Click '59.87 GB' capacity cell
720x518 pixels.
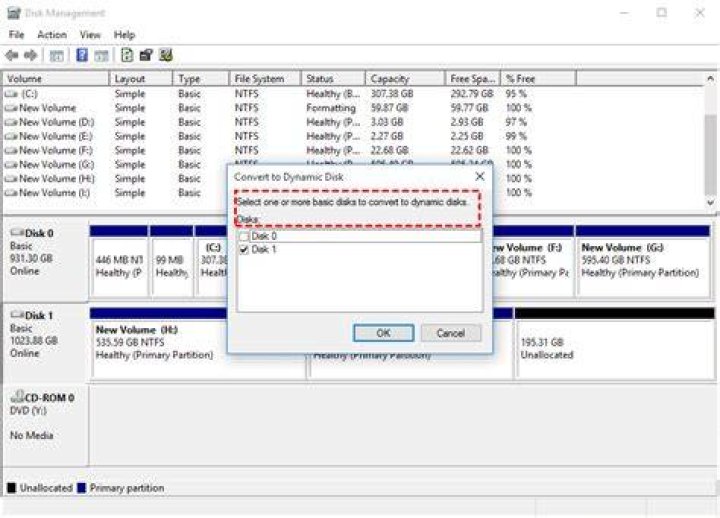coord(389,108)
